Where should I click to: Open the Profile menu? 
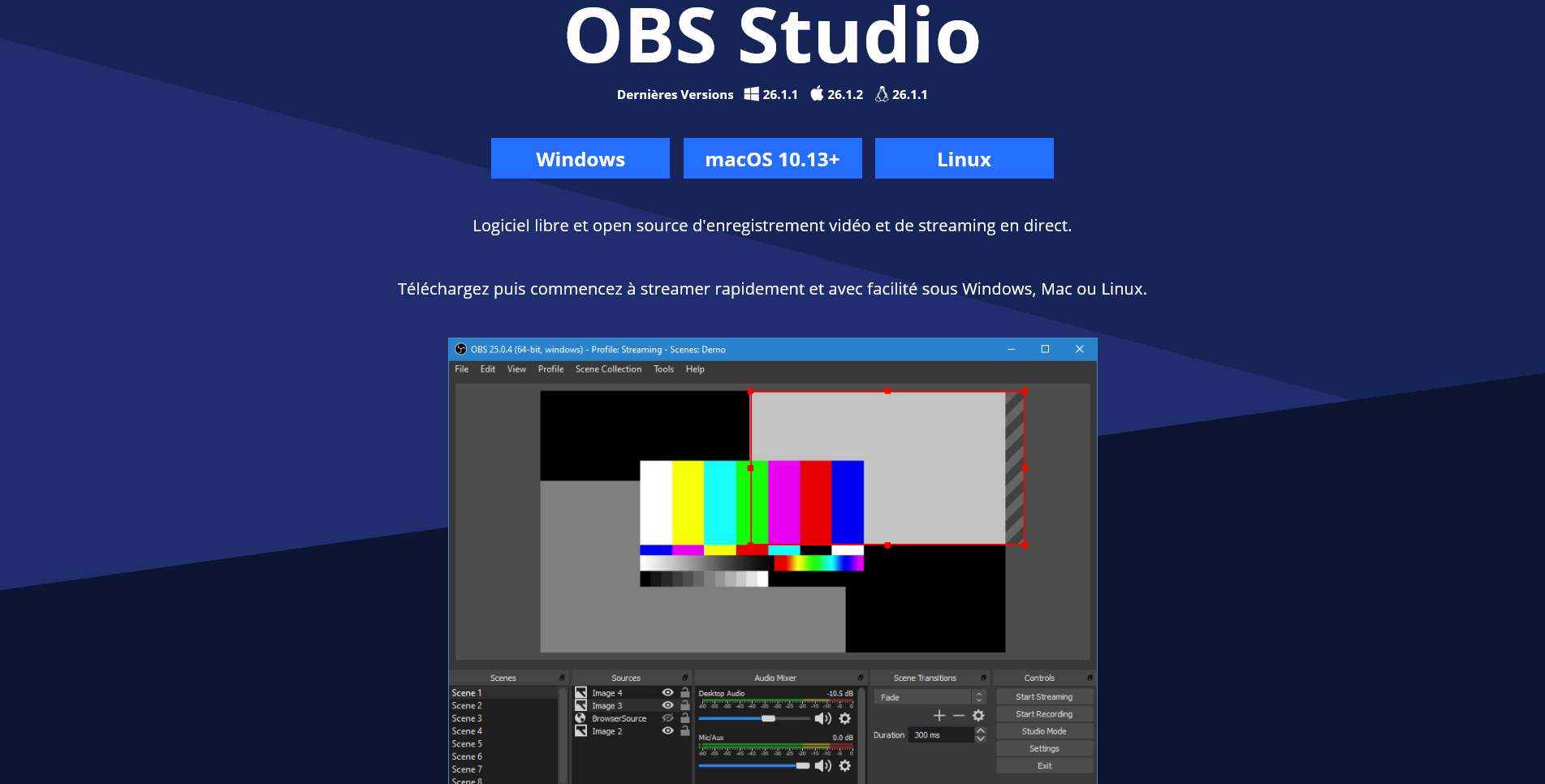coord(550,369)
